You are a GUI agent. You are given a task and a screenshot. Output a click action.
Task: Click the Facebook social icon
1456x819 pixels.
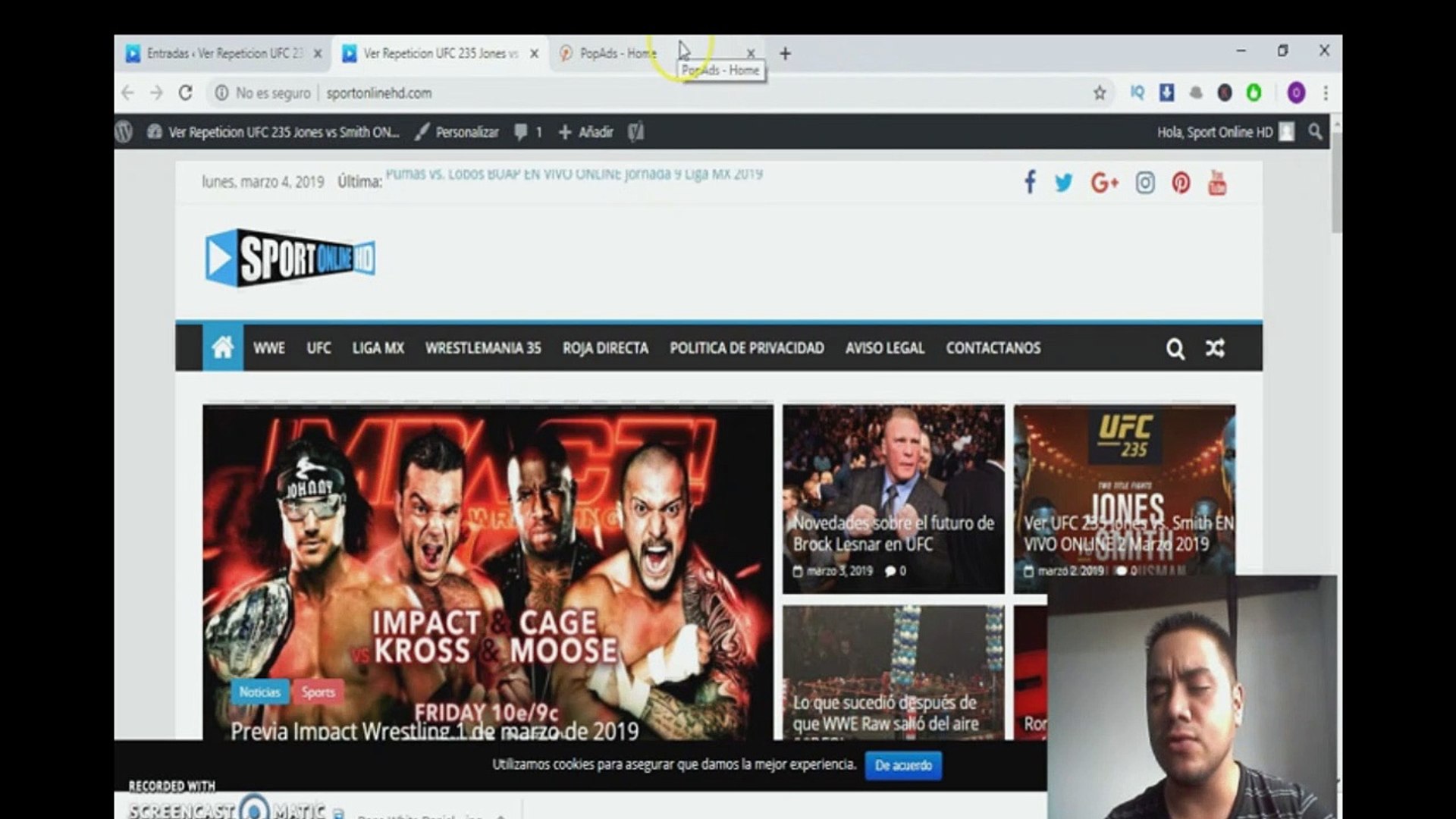(1030, 183)
